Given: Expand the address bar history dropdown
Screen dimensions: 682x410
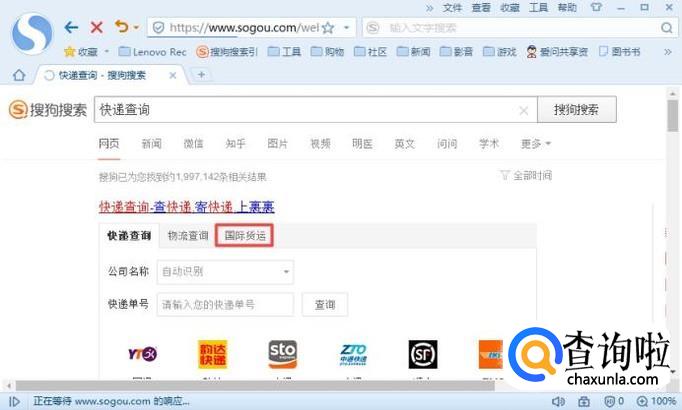Looking at the screenshot, I should coord(347,27).
